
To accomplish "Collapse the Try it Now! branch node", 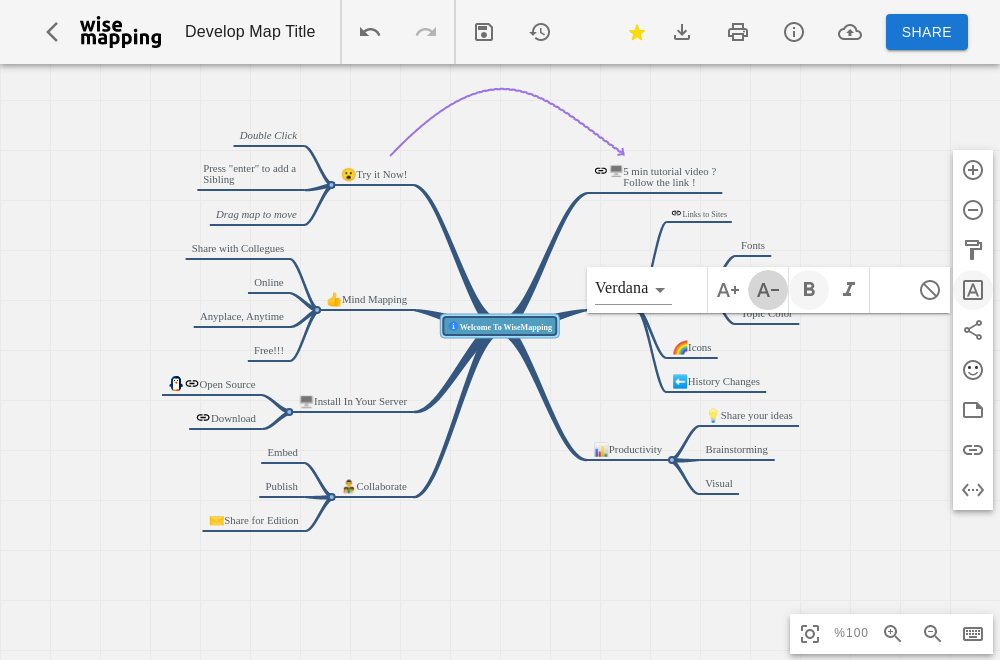I will (332, 185).
